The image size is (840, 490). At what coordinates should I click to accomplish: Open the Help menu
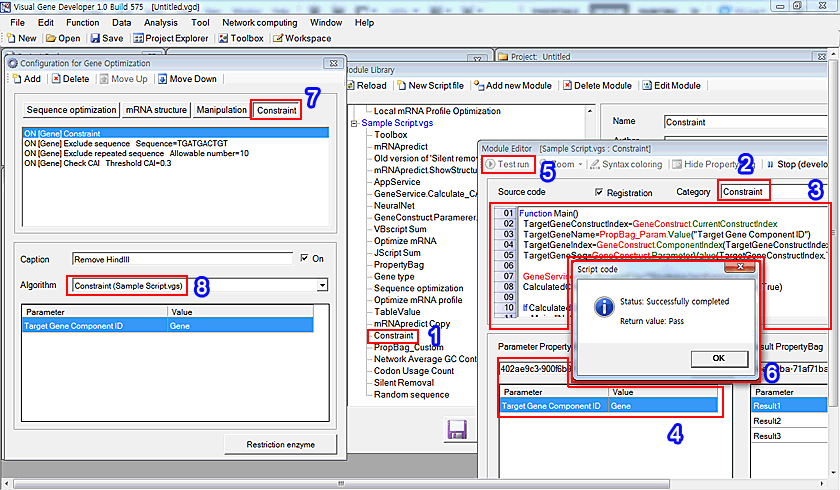[364, 22]
